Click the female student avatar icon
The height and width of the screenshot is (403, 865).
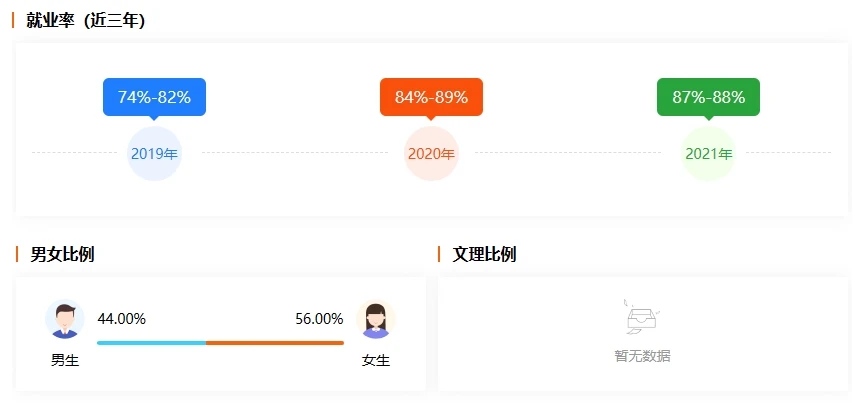(x=376, y=319)
